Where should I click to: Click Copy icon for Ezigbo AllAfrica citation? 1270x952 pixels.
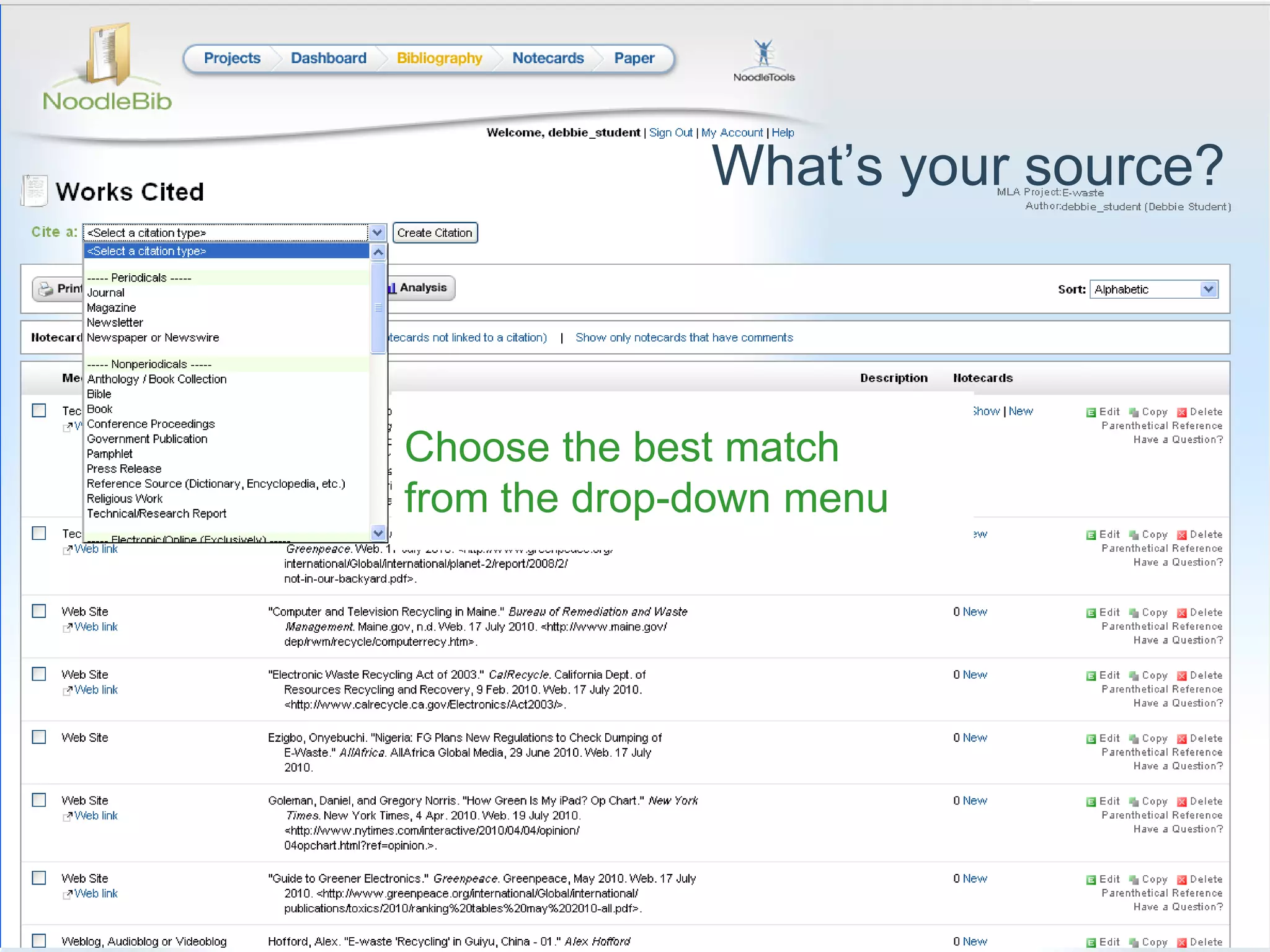[1134, 739]
